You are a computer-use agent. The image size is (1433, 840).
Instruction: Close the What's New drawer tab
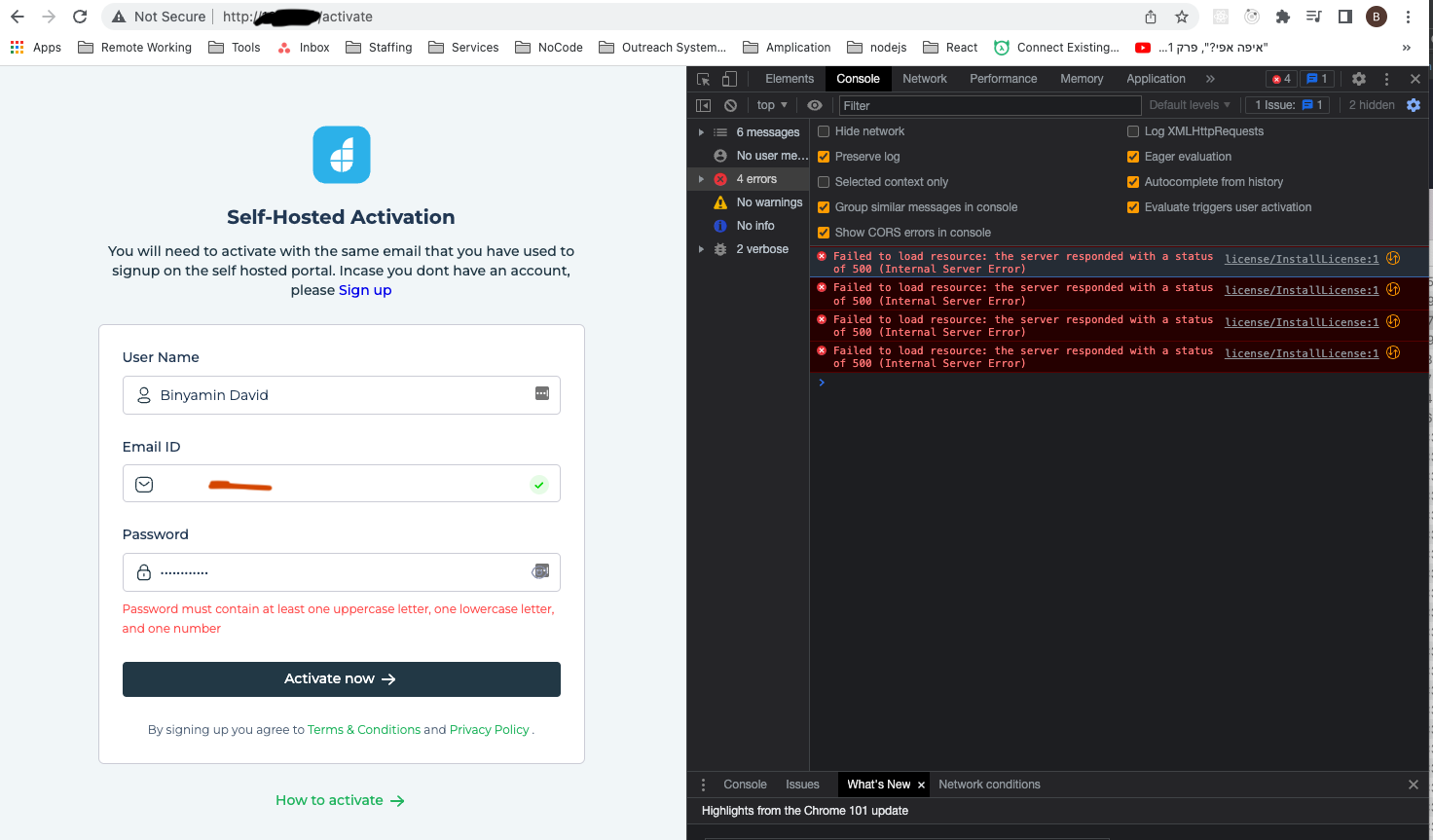(x=921, y=785)
